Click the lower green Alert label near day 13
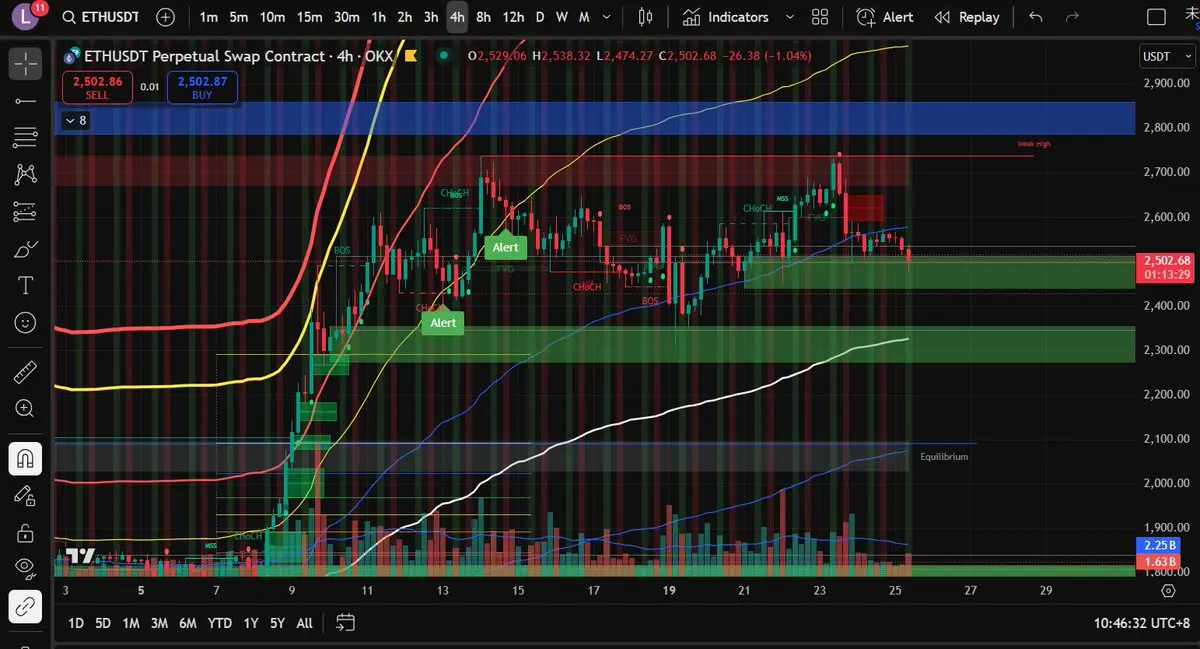Image resolution: width=1200 pixels, height=649 pixels. pyautogui.click(x=443, y=322)
